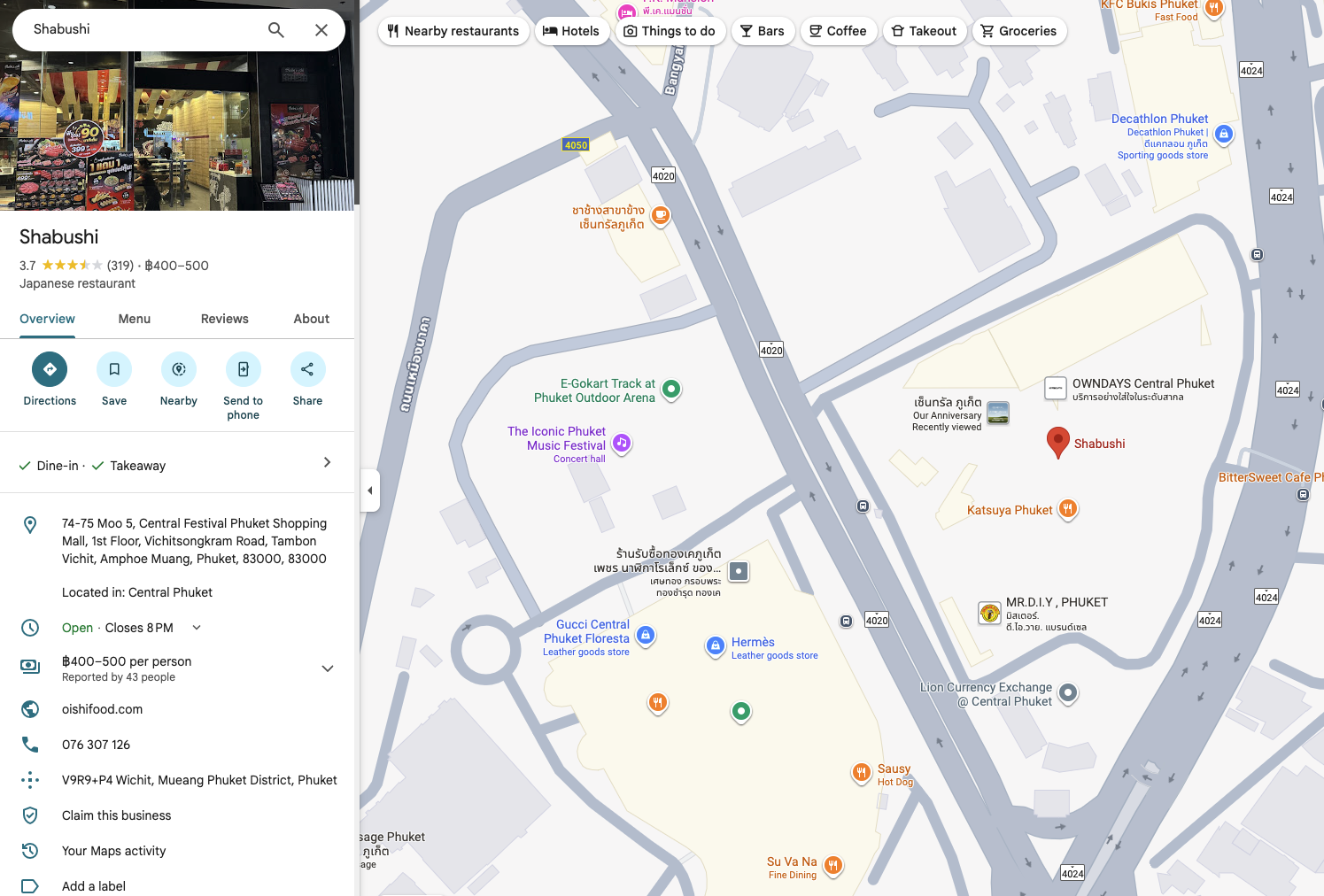
Task: Click the plus code icon
Action: (30, 780)
